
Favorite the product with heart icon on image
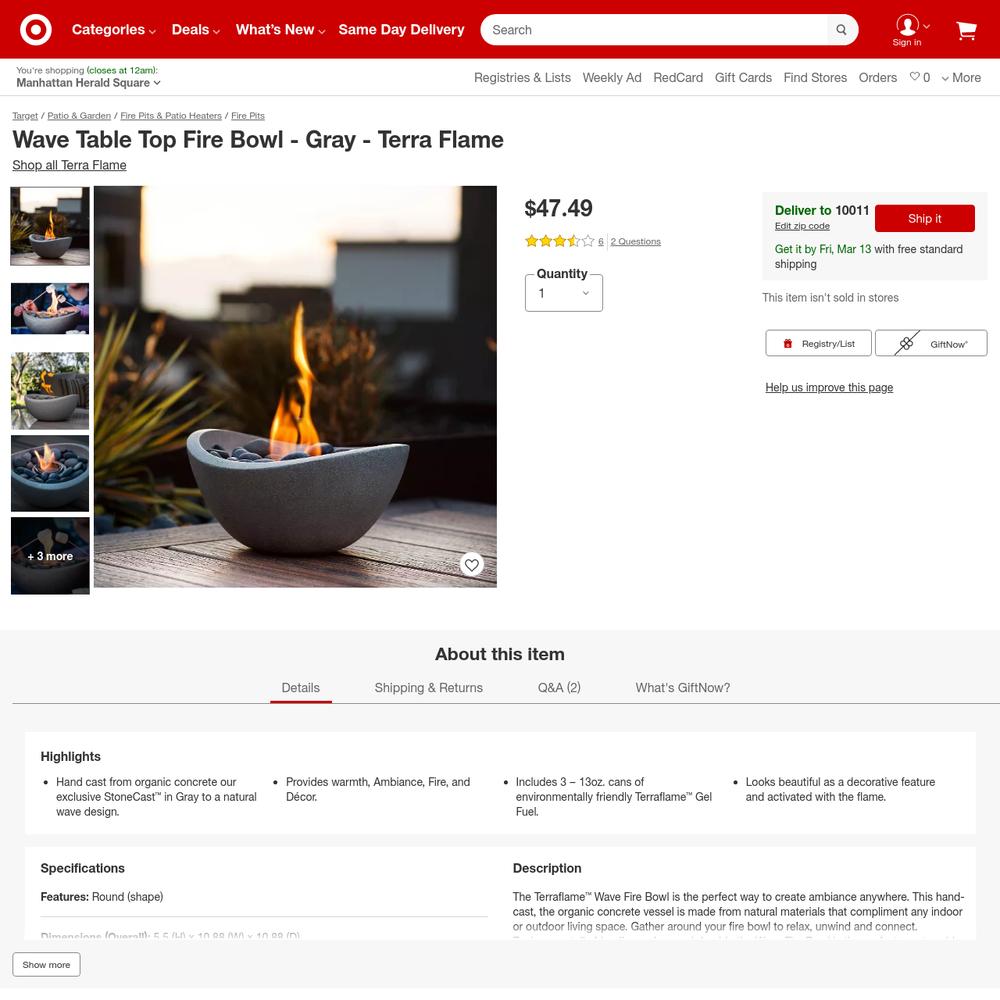[x=471, y=564]
